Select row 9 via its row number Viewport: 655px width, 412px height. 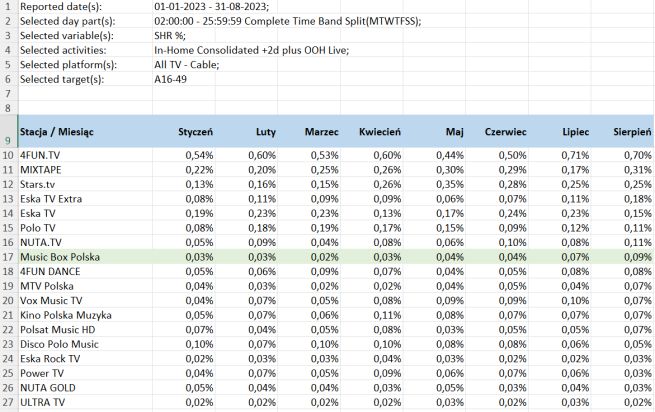click(x=8, y=140)
